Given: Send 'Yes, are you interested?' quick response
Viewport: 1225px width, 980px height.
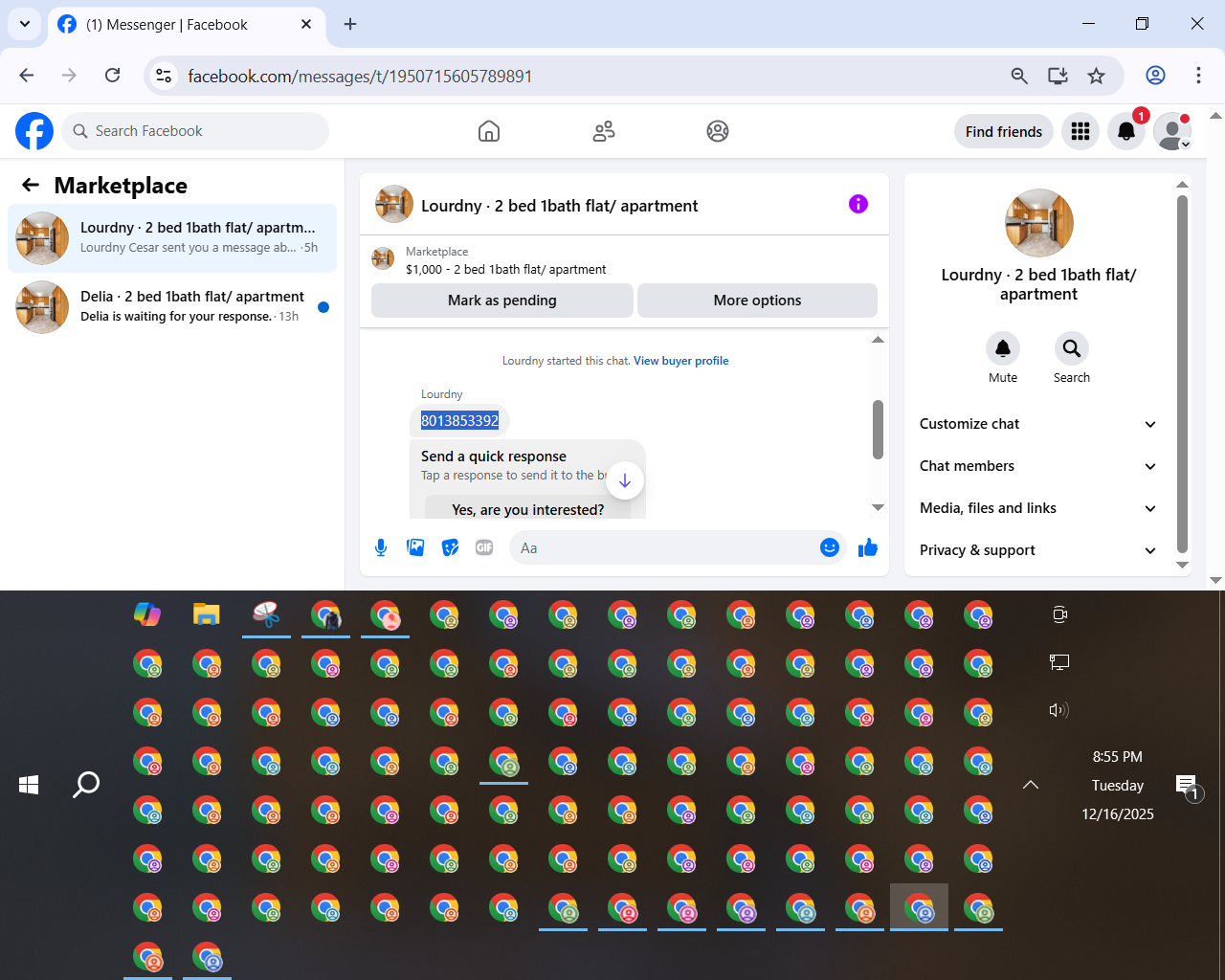Looking at the screenshot, I should tap(528, 509).
